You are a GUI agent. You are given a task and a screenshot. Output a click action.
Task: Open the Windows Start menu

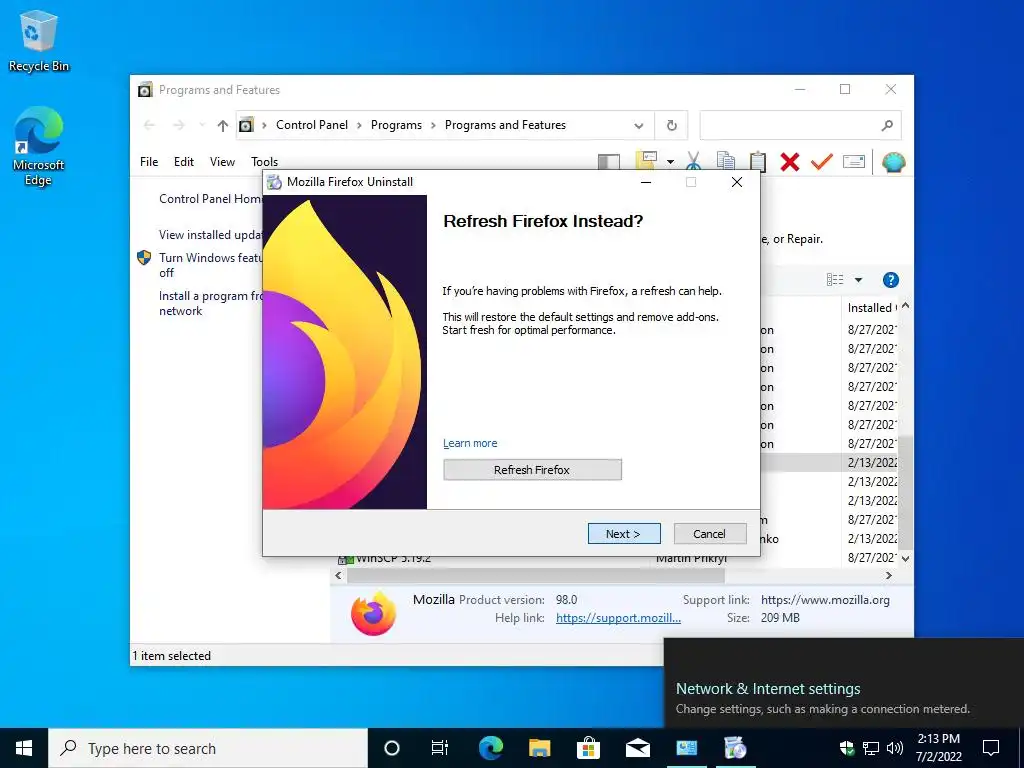(24, 748)
